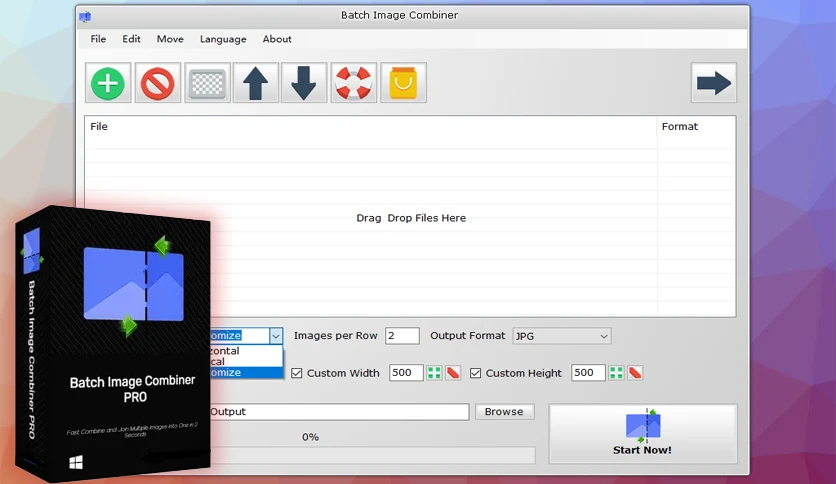
Task: Open the Edit menu
Action: 131,39
